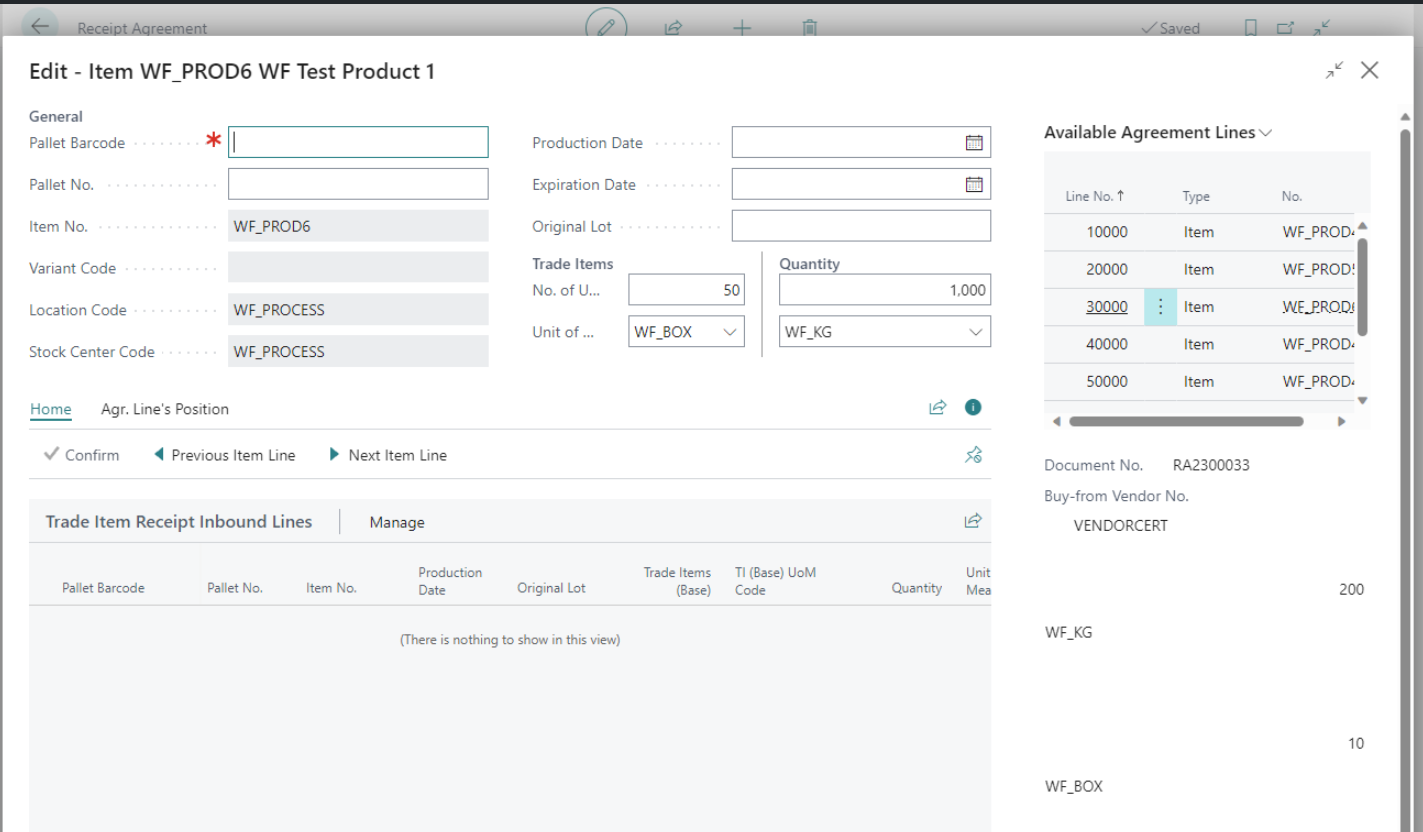The height and width of the screenshot is (832, 1423).
Task: Expand the WF_KG quantity unit dropdown
Action: (975, 332)
